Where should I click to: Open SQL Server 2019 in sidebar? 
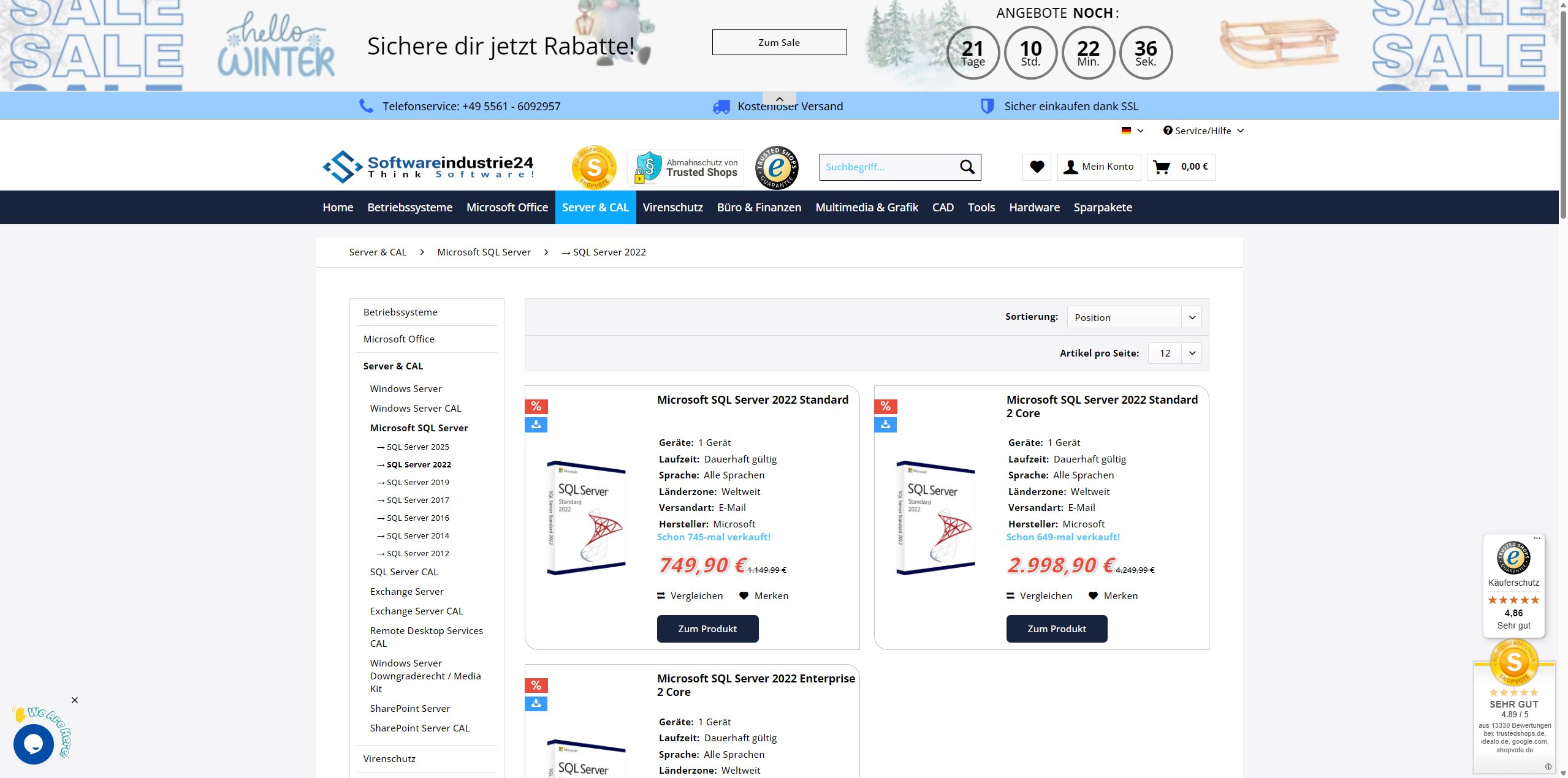pos(417,482)
